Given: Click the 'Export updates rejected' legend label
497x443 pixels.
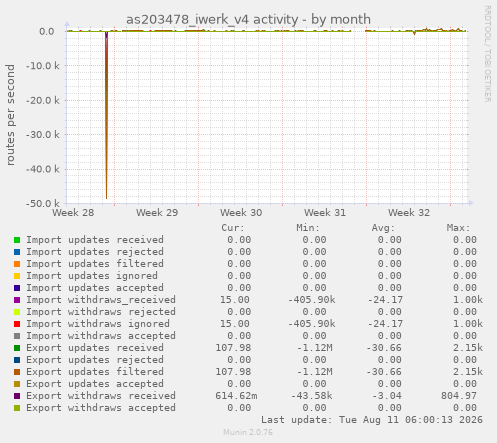Looking at the screenshot, I should [95, 360].
